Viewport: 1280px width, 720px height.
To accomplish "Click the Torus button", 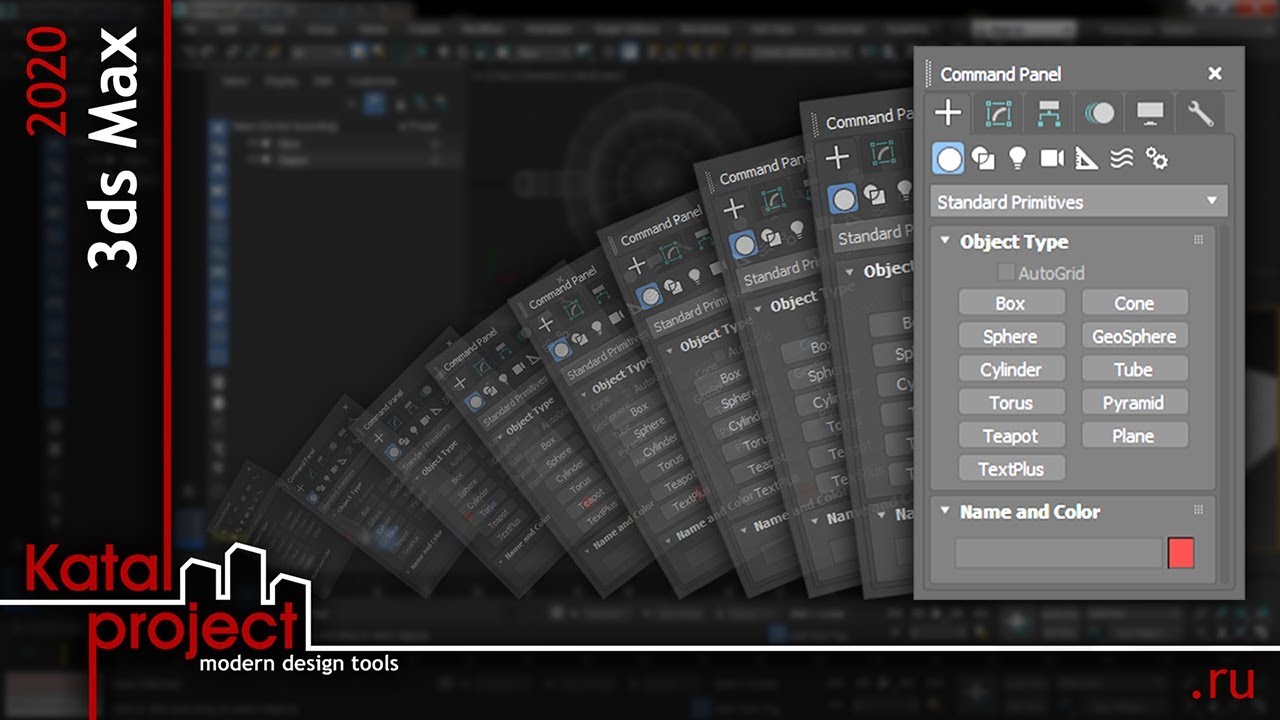I will pos(1011,402).
